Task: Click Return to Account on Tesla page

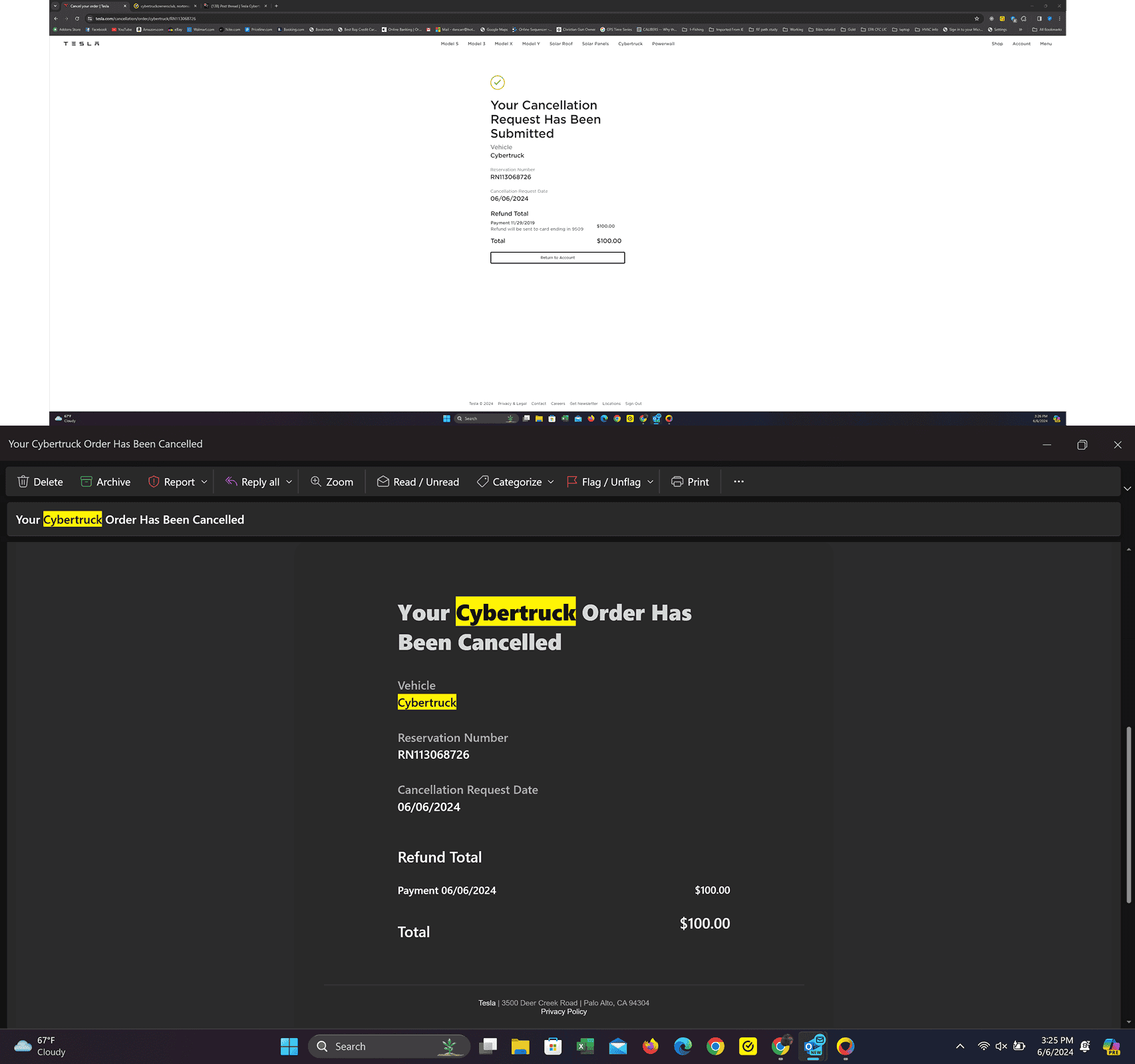Action: pos(558,257)
